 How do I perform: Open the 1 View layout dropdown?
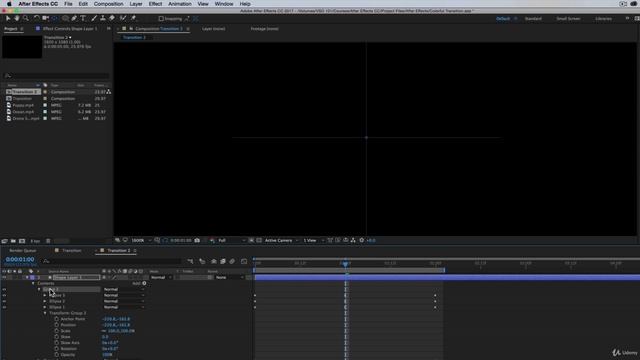(313, 240)
